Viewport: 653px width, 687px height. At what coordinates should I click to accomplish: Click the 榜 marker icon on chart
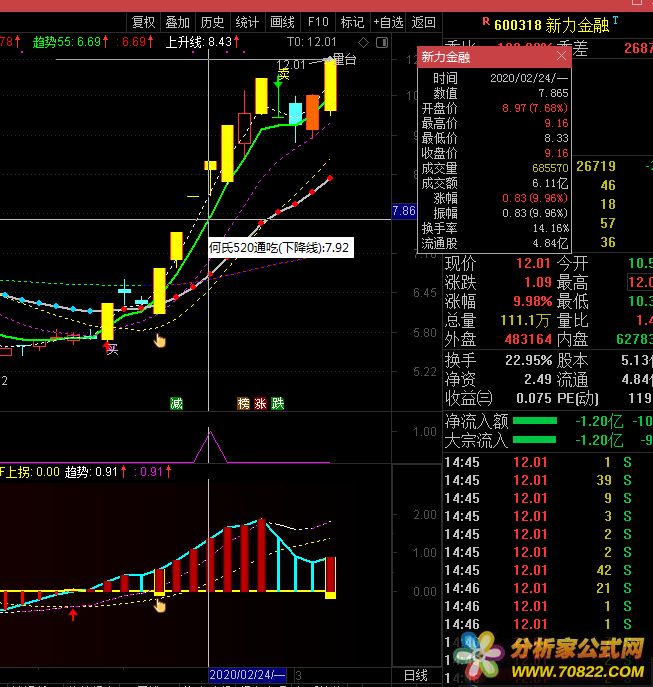coord(243,403)
